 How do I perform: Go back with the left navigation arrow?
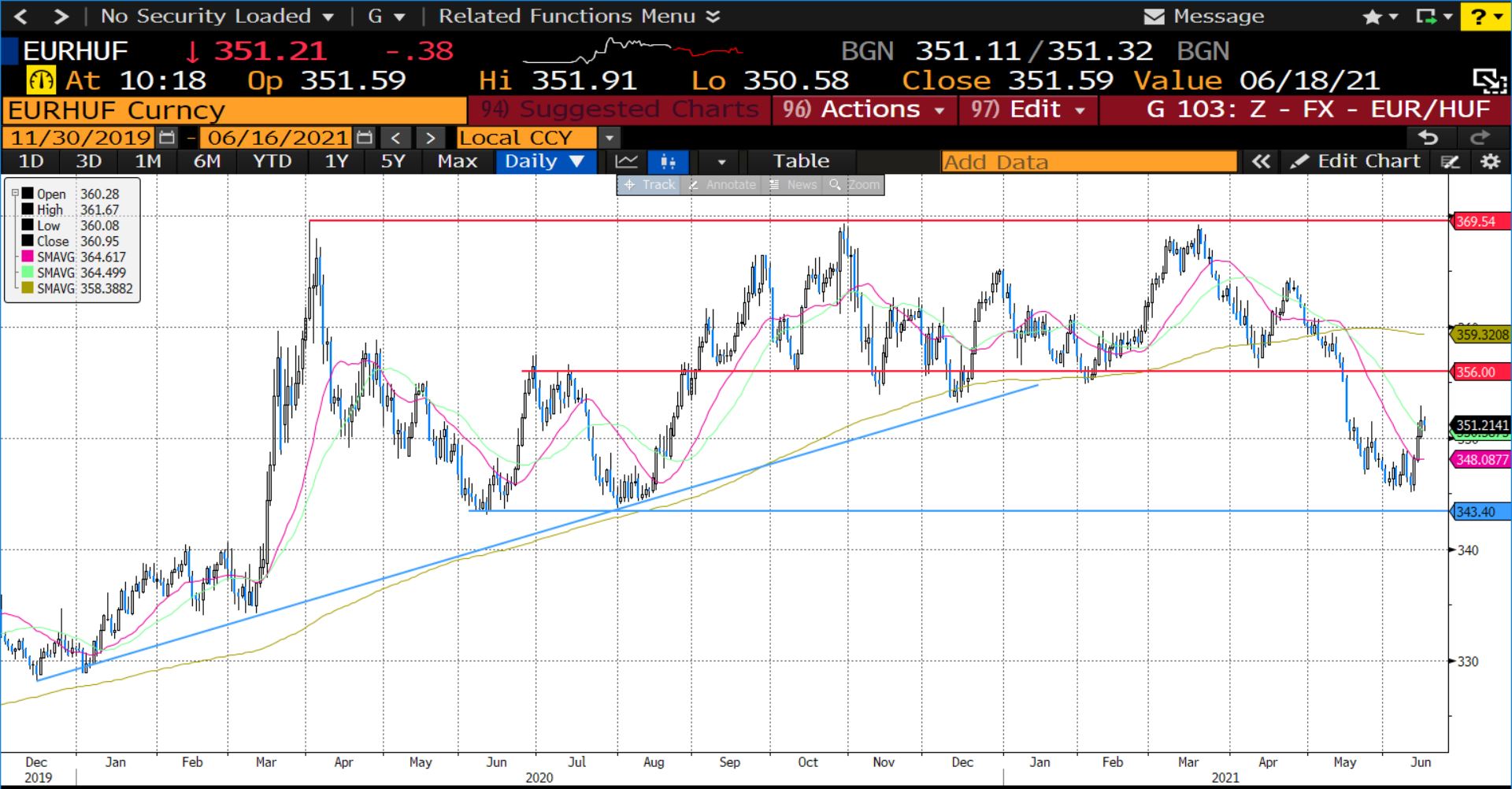21,16
